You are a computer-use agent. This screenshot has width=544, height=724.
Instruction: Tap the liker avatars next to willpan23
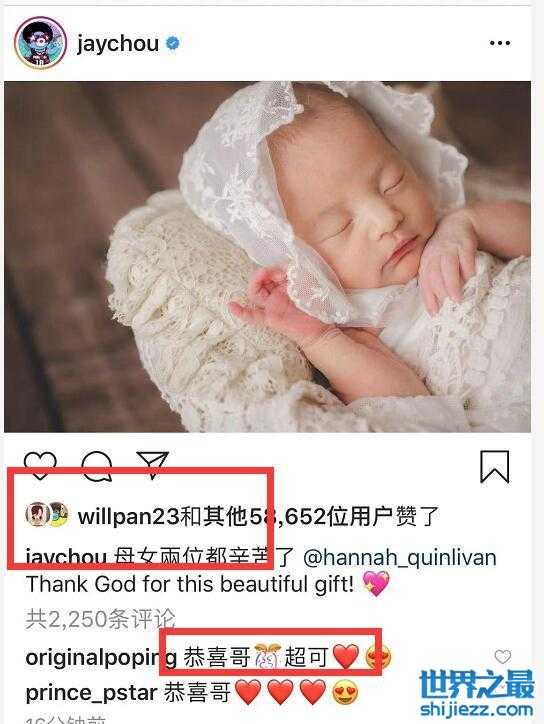pyautogui.click(x=47, y=514)
